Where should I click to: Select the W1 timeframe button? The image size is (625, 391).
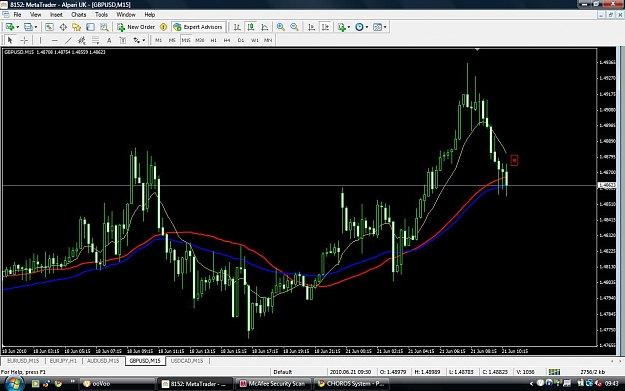pos(255,40)
